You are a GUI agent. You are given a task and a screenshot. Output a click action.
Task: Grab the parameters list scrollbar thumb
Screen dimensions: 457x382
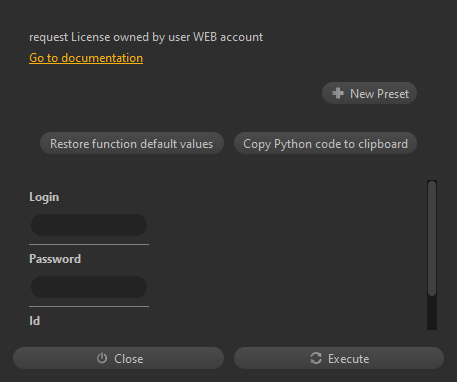(x=432, y=238)
